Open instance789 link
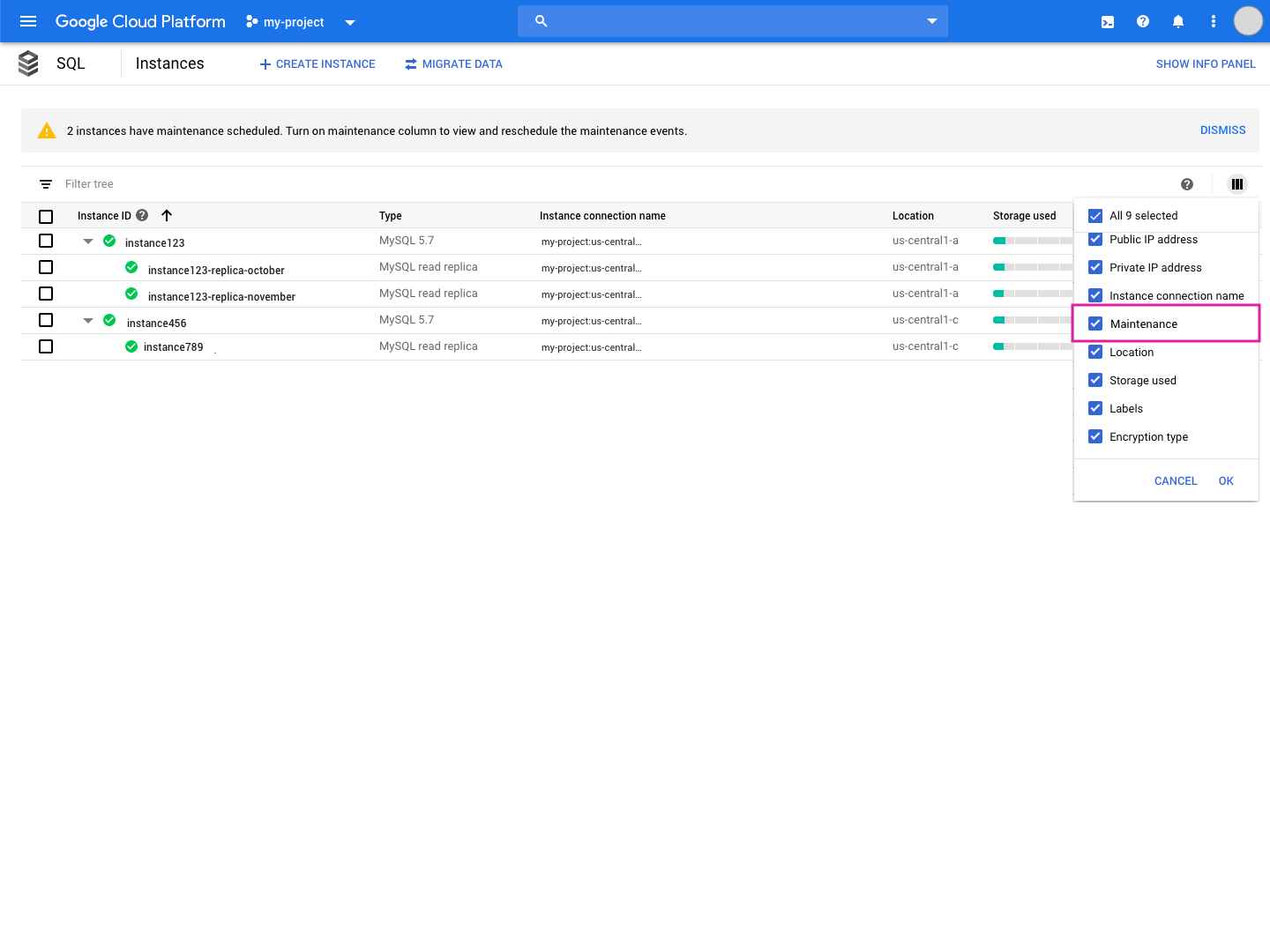The image size is (1270, 952). [174, 347]
